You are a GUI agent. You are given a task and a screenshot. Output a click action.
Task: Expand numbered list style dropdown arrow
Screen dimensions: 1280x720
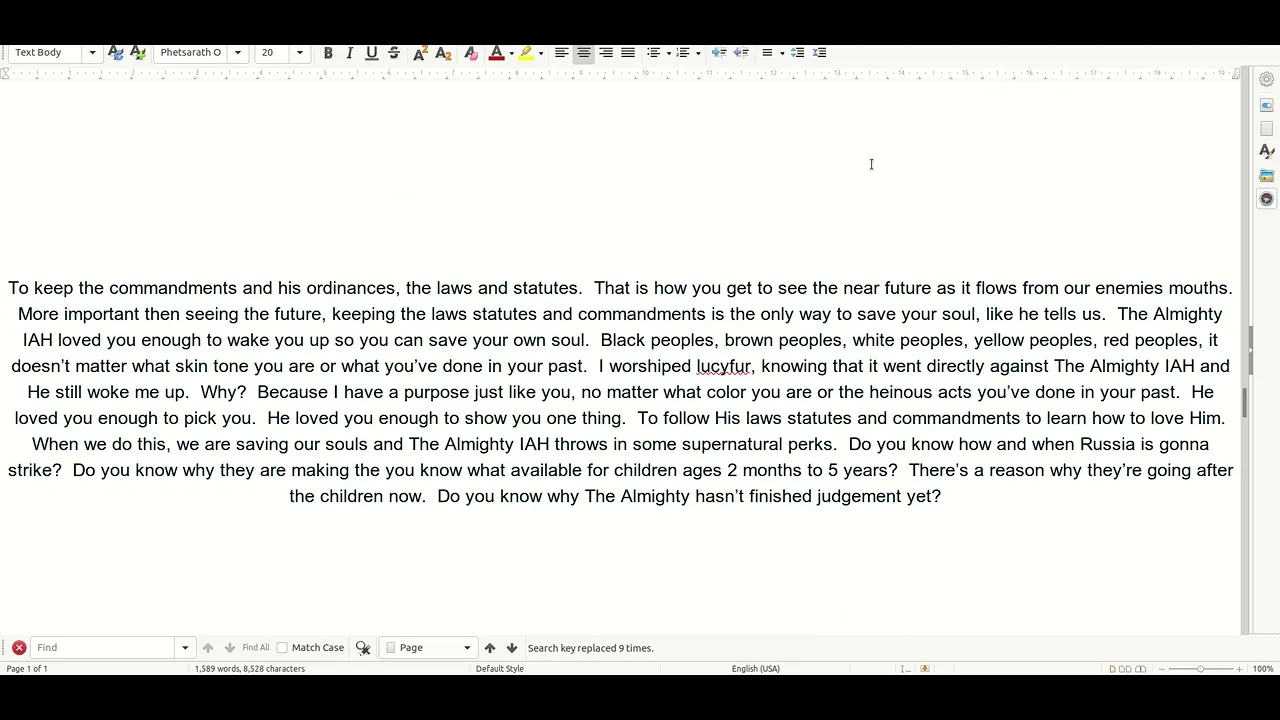pos(698,53)
